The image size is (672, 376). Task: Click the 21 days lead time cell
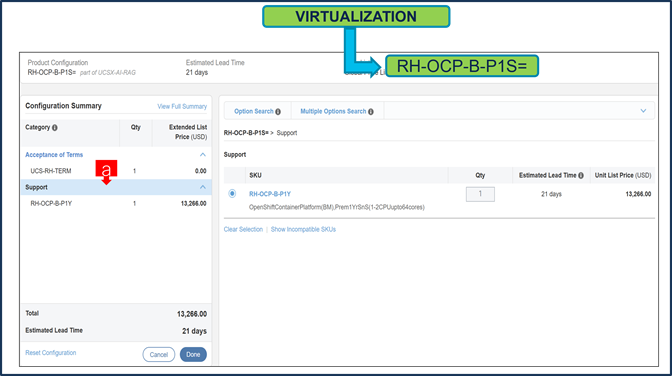point(551,194)
